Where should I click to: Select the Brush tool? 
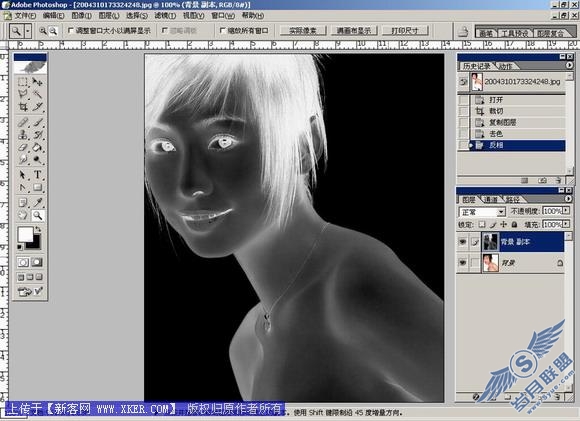(37, 122)
